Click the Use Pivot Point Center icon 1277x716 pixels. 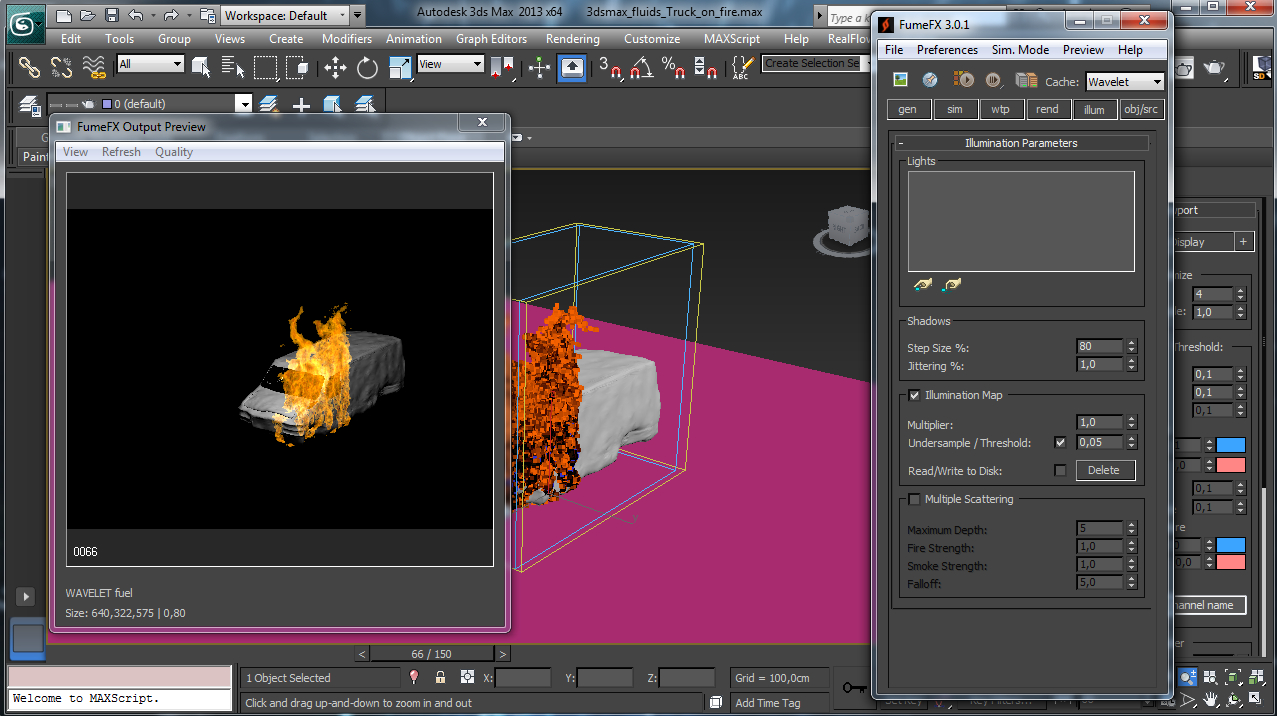pyautogui.click(x=503, y=67)
